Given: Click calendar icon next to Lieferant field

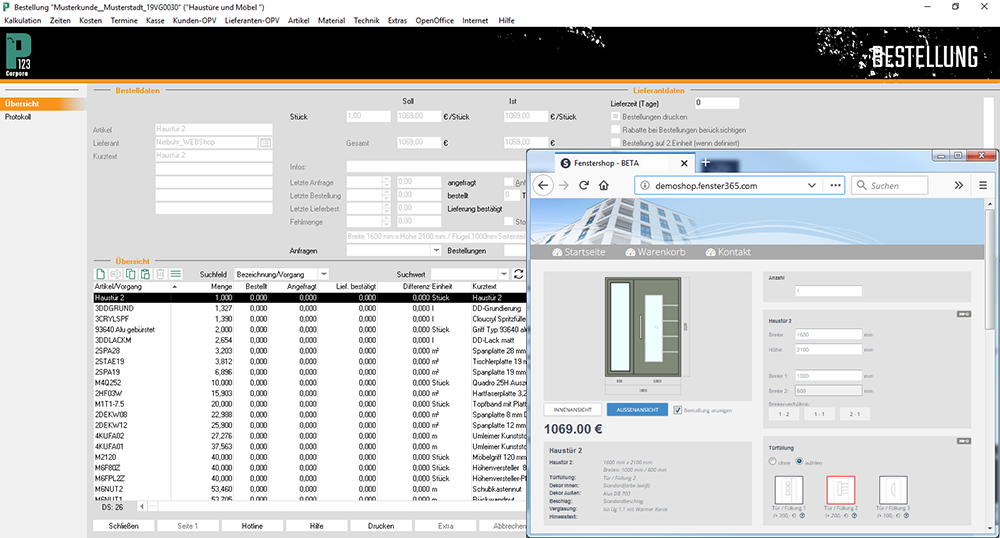Looking at the screenshot, I should pyautogui.click(x=265, y=143).
